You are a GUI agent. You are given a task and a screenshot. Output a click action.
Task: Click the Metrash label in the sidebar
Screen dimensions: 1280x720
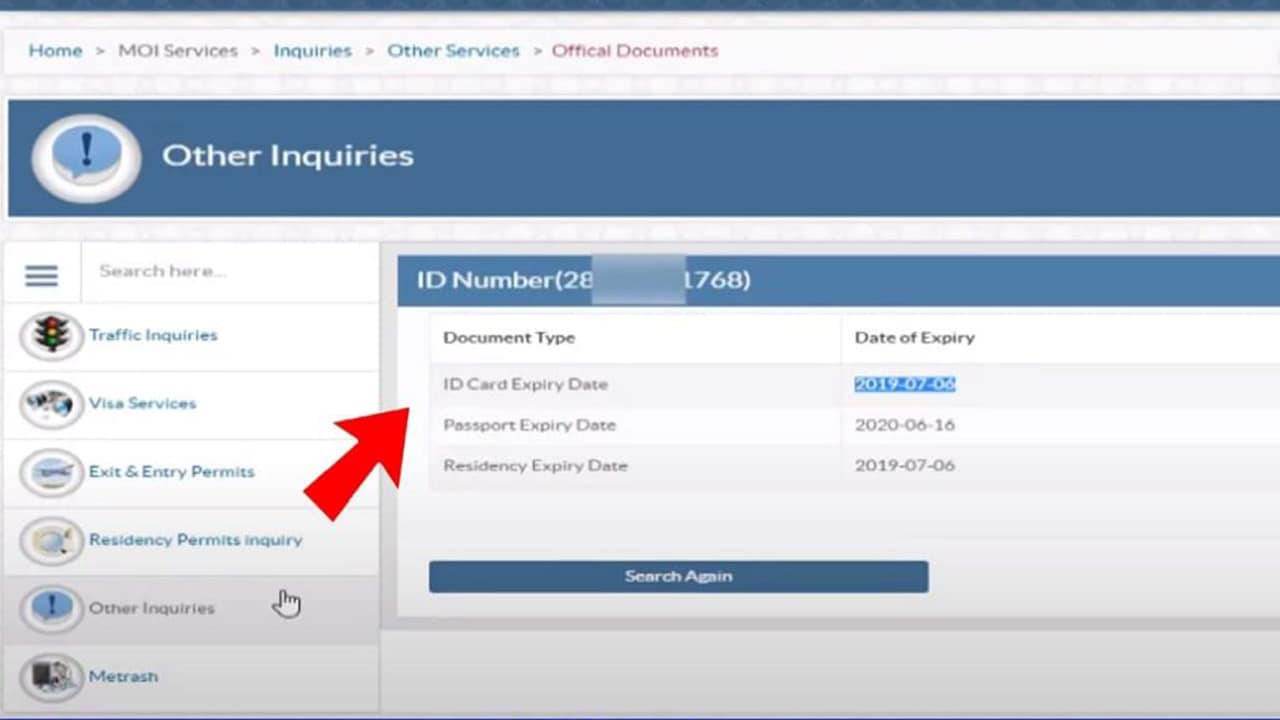coord(123,676)
